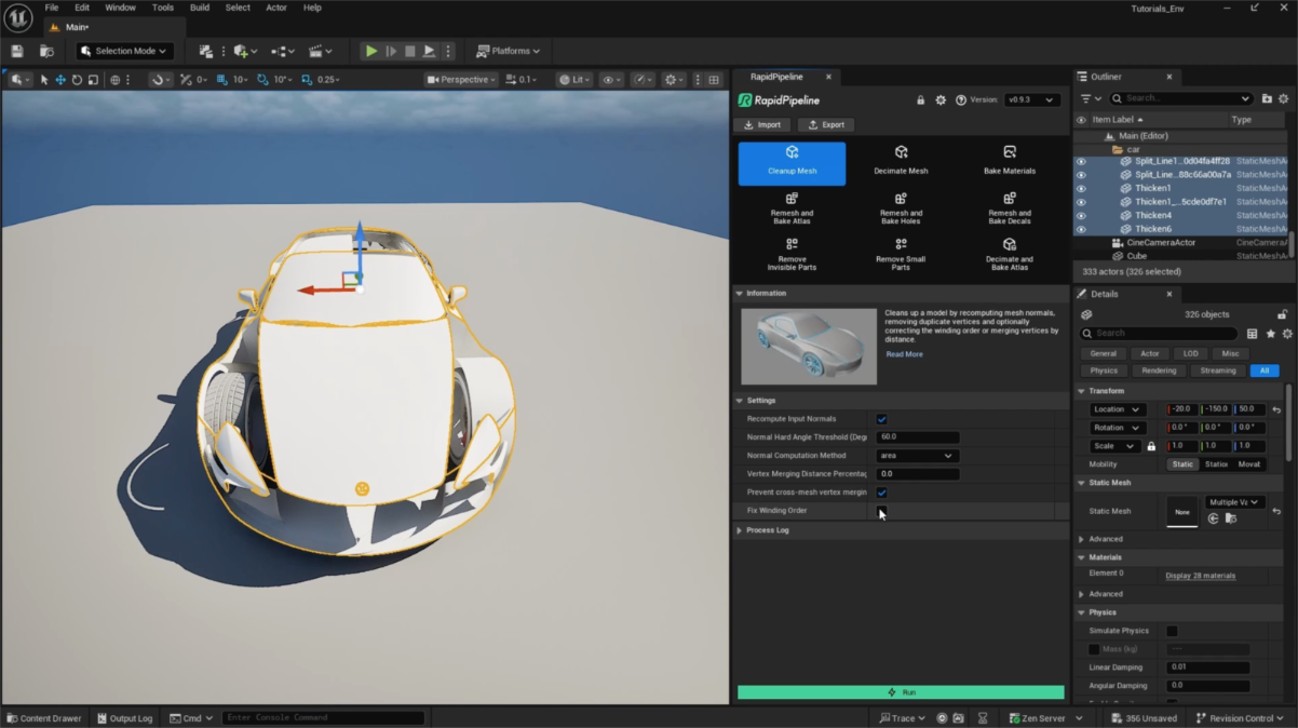
Task: Click Normal Hard Angle Threshold value field
Action: [917, 437]
